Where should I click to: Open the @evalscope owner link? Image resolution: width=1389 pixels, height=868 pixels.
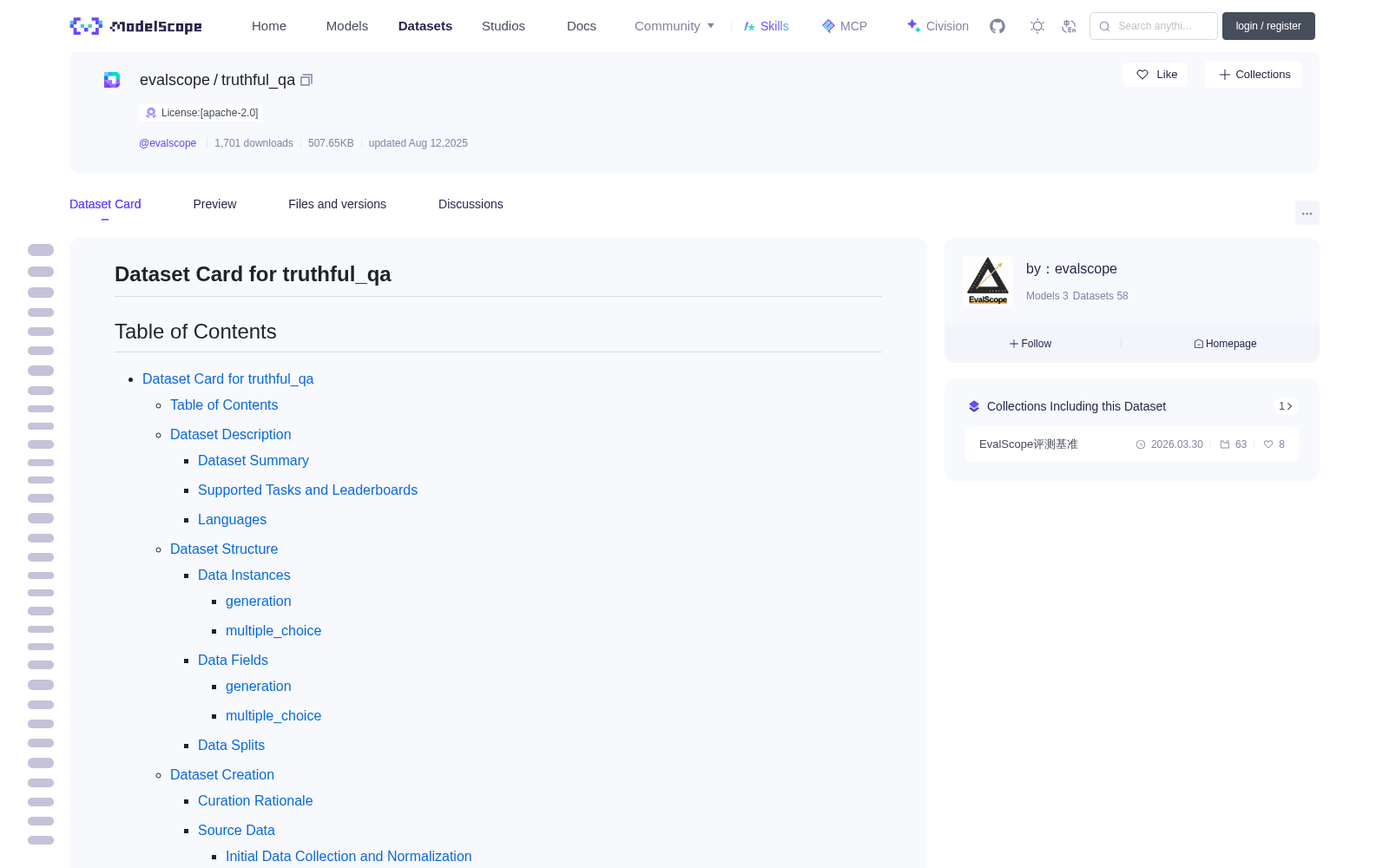(x=168, y=143)
